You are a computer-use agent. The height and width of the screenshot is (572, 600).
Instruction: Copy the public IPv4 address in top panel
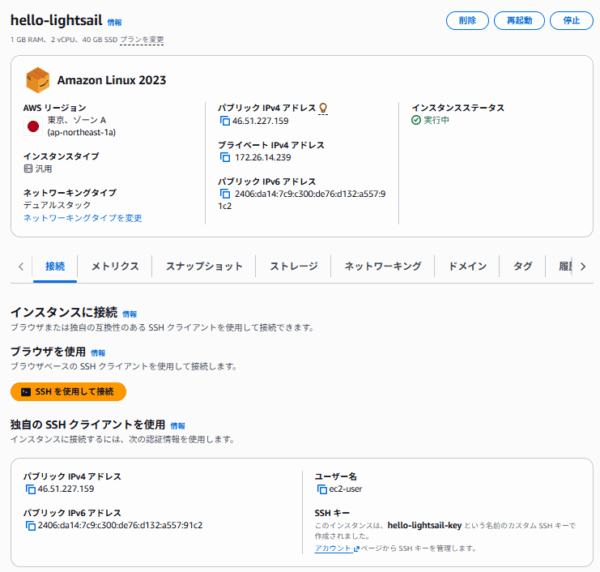pos(225,121)
